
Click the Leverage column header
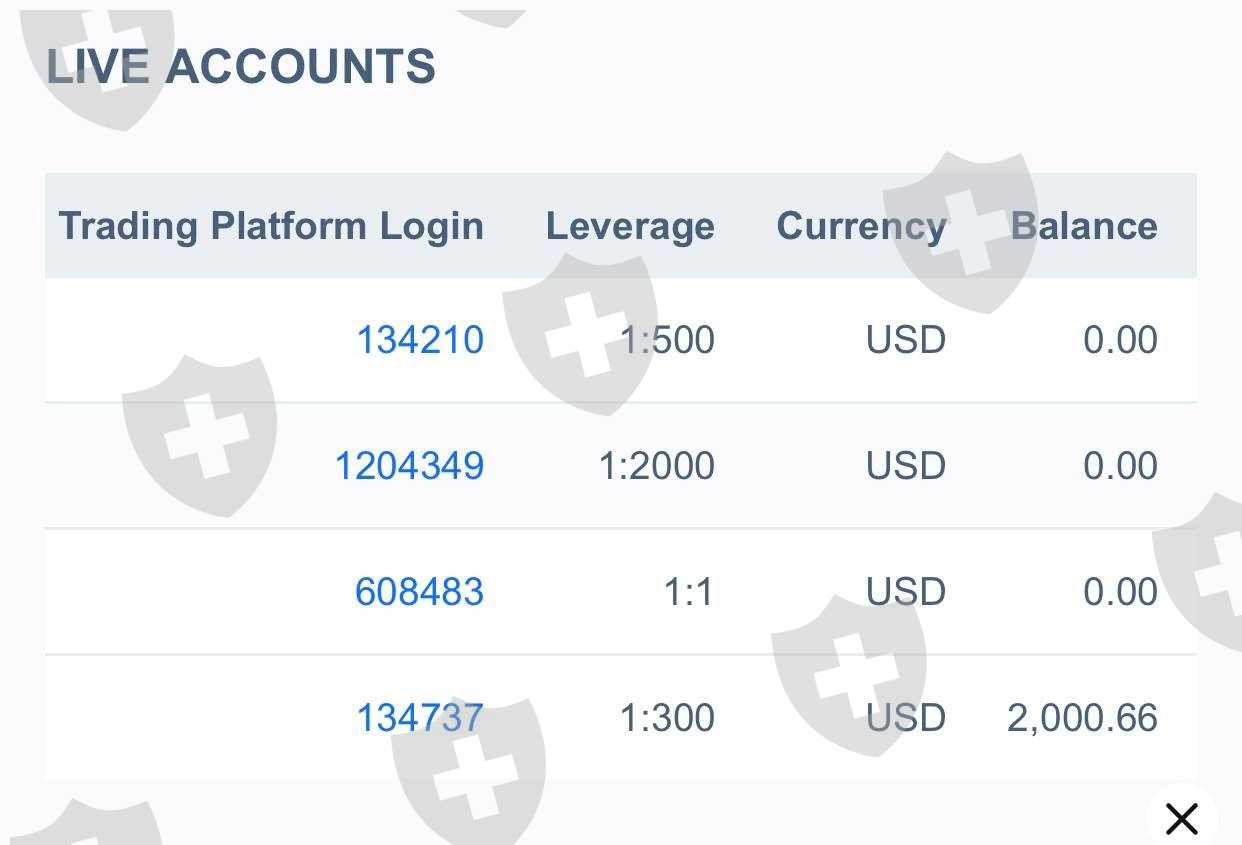(630, 227)
